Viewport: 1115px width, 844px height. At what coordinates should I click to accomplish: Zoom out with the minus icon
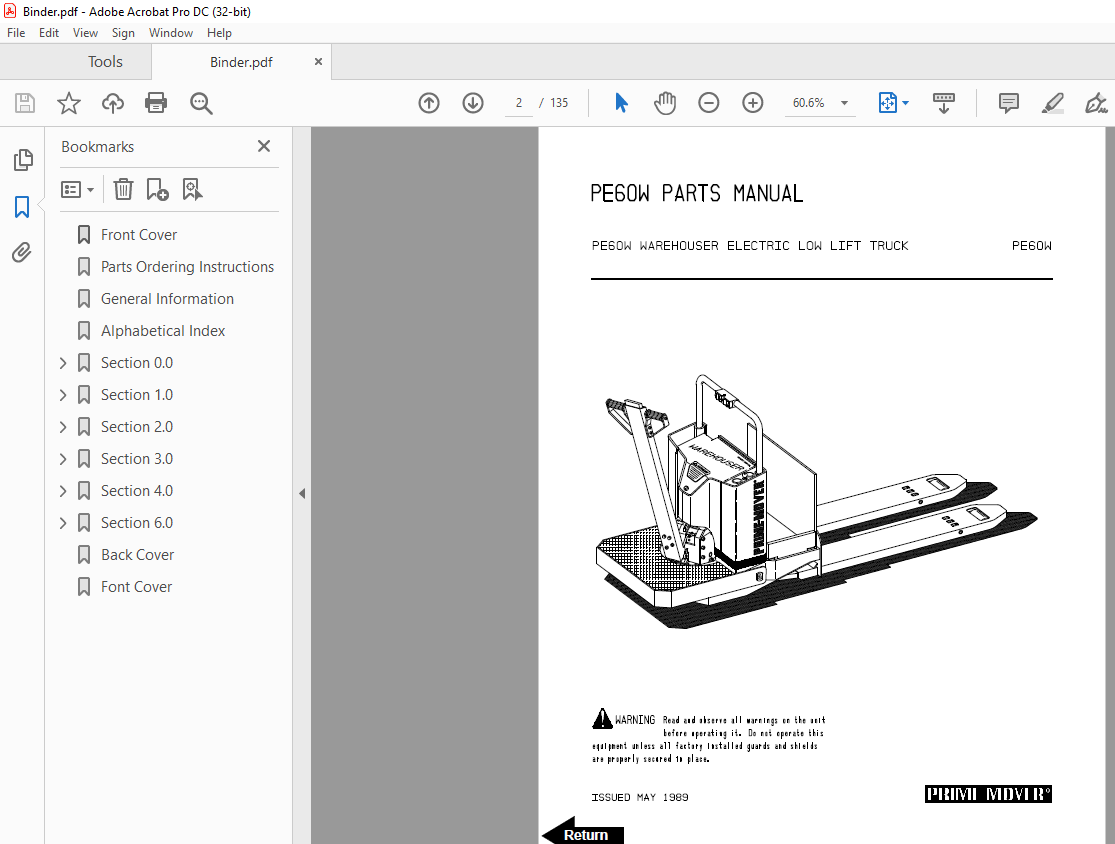(x=708, y=103)
